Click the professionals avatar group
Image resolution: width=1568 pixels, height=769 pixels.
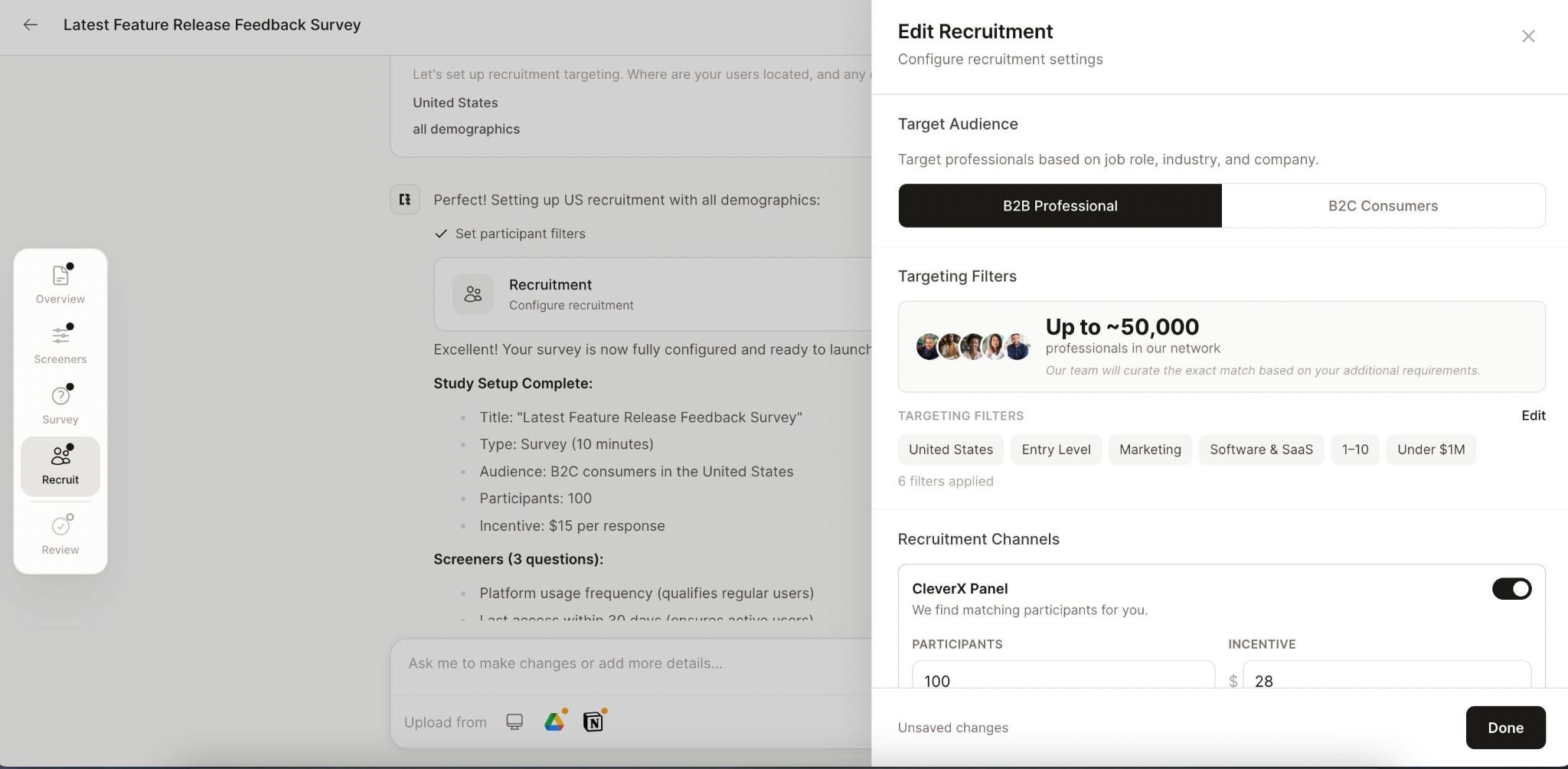coord(972,347)
